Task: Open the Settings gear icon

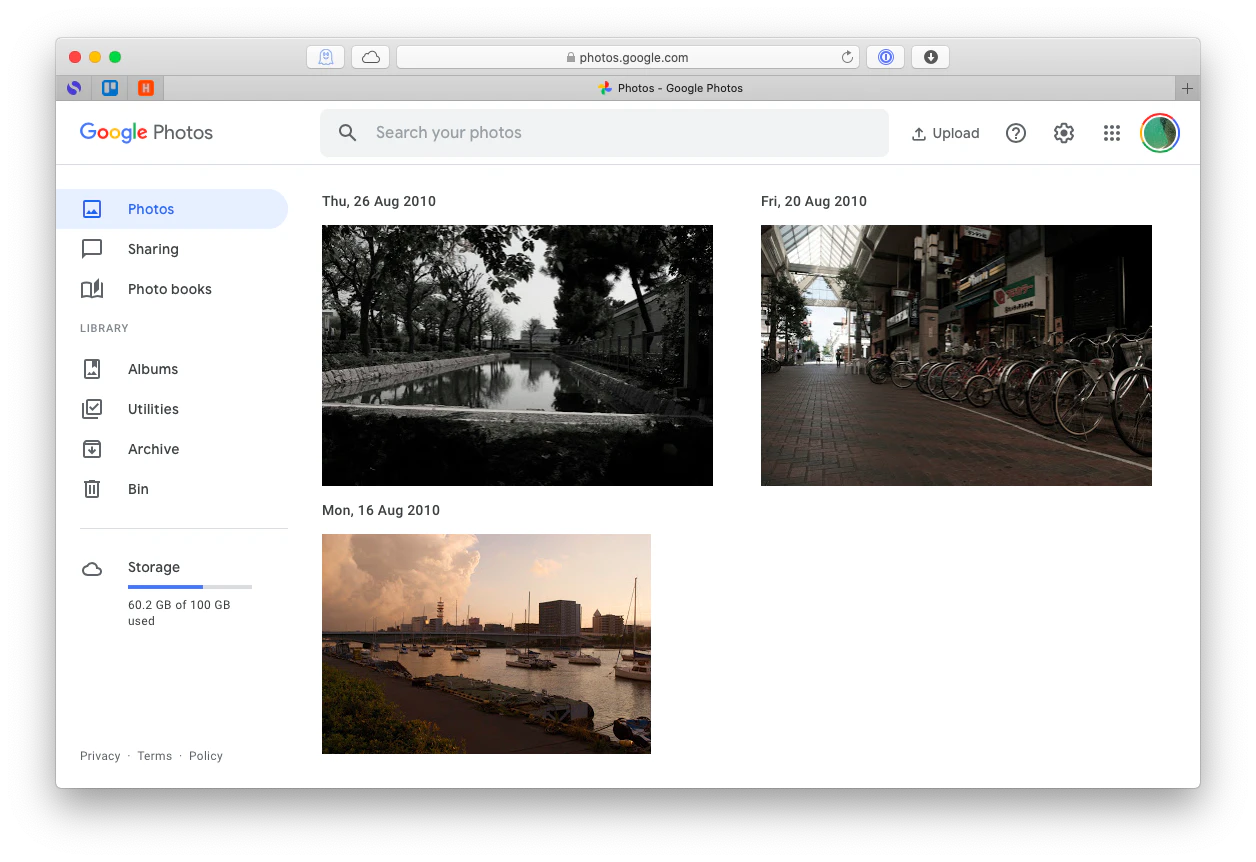Action: click(x=1063, y=133)
